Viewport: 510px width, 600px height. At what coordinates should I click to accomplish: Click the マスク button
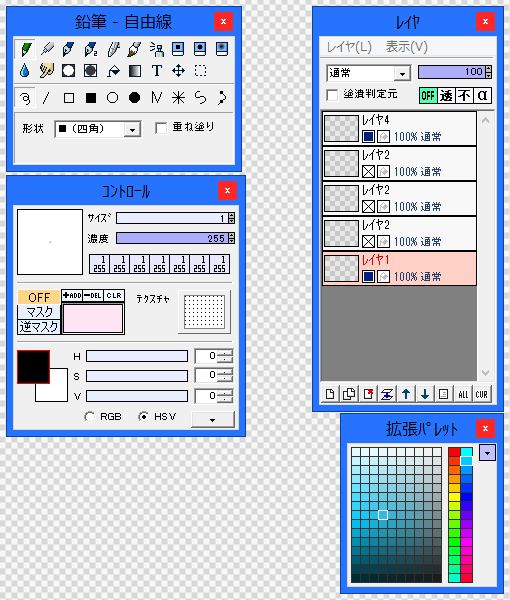point(39,312)
